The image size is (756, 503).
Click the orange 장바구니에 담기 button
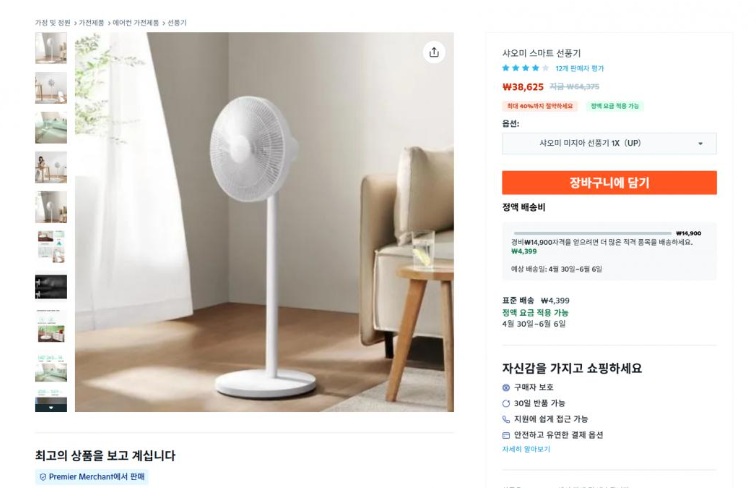[x=609, y=183]
